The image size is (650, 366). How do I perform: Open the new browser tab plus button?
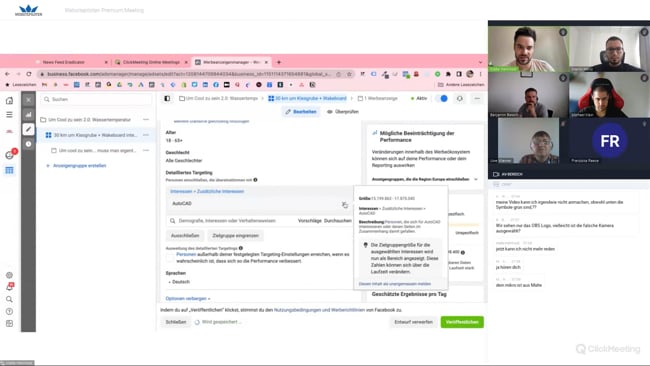click(x=279, y=62)
